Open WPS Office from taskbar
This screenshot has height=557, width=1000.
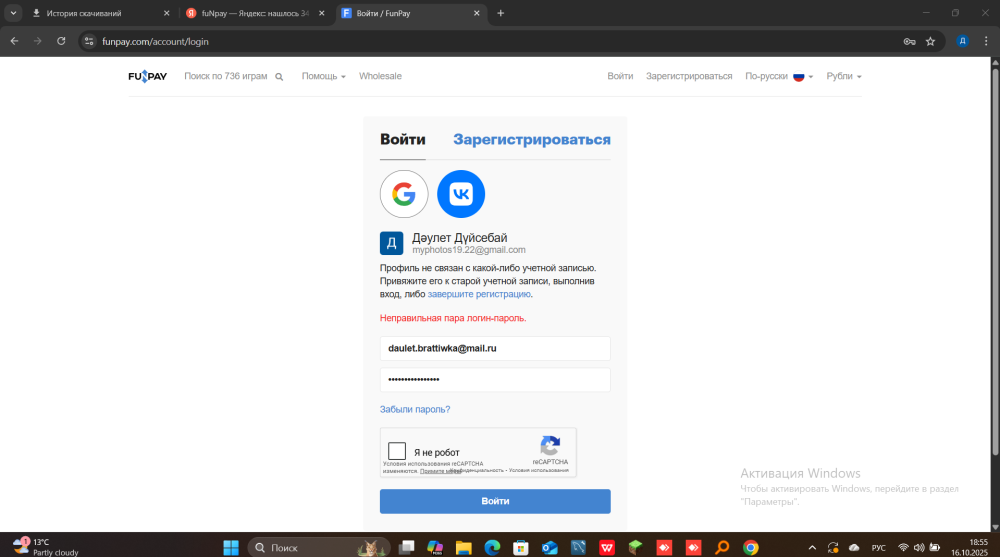pyautogui.click(x=607, y=547)
